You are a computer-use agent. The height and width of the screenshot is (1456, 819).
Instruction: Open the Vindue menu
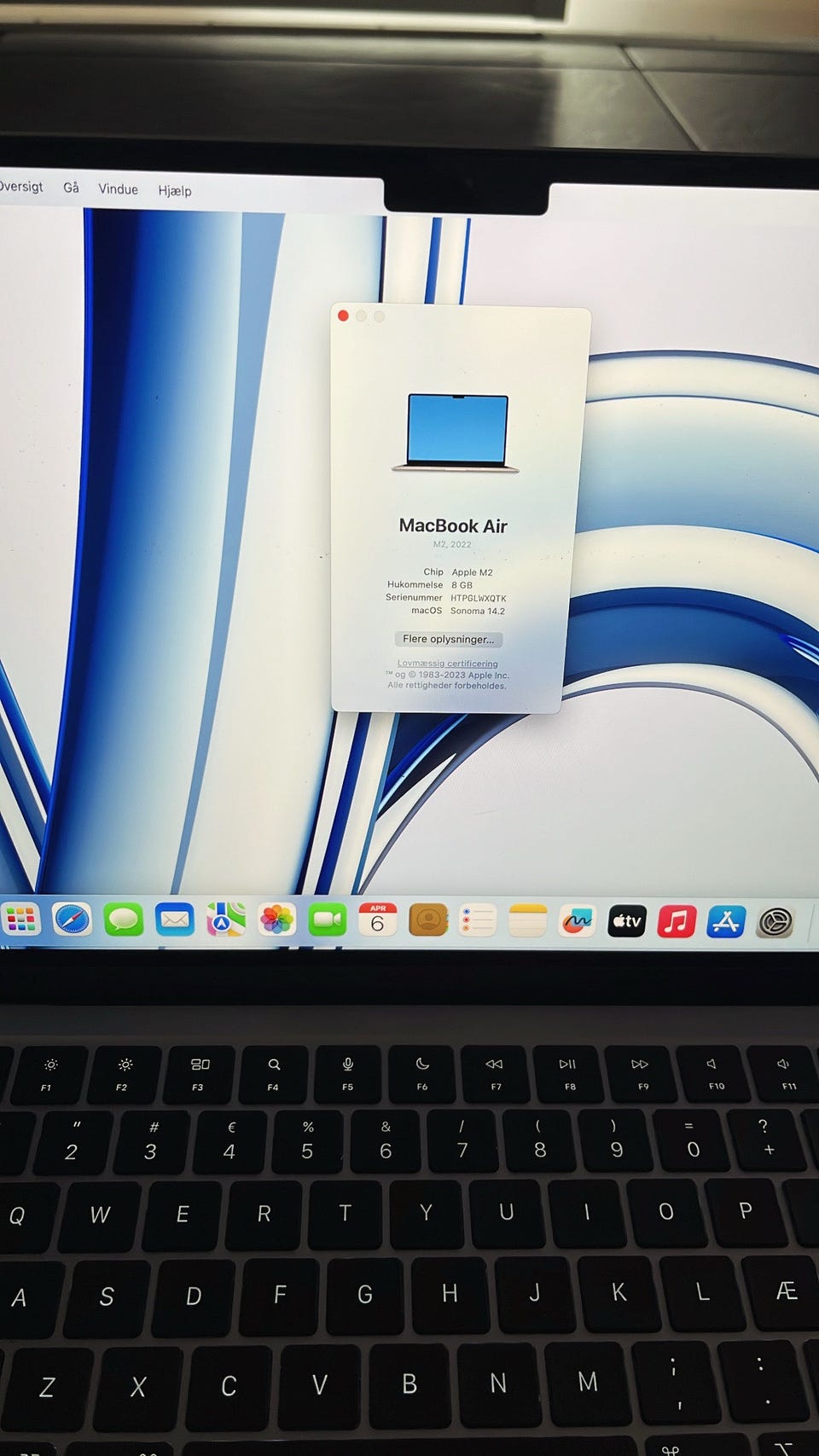[118, 189]
